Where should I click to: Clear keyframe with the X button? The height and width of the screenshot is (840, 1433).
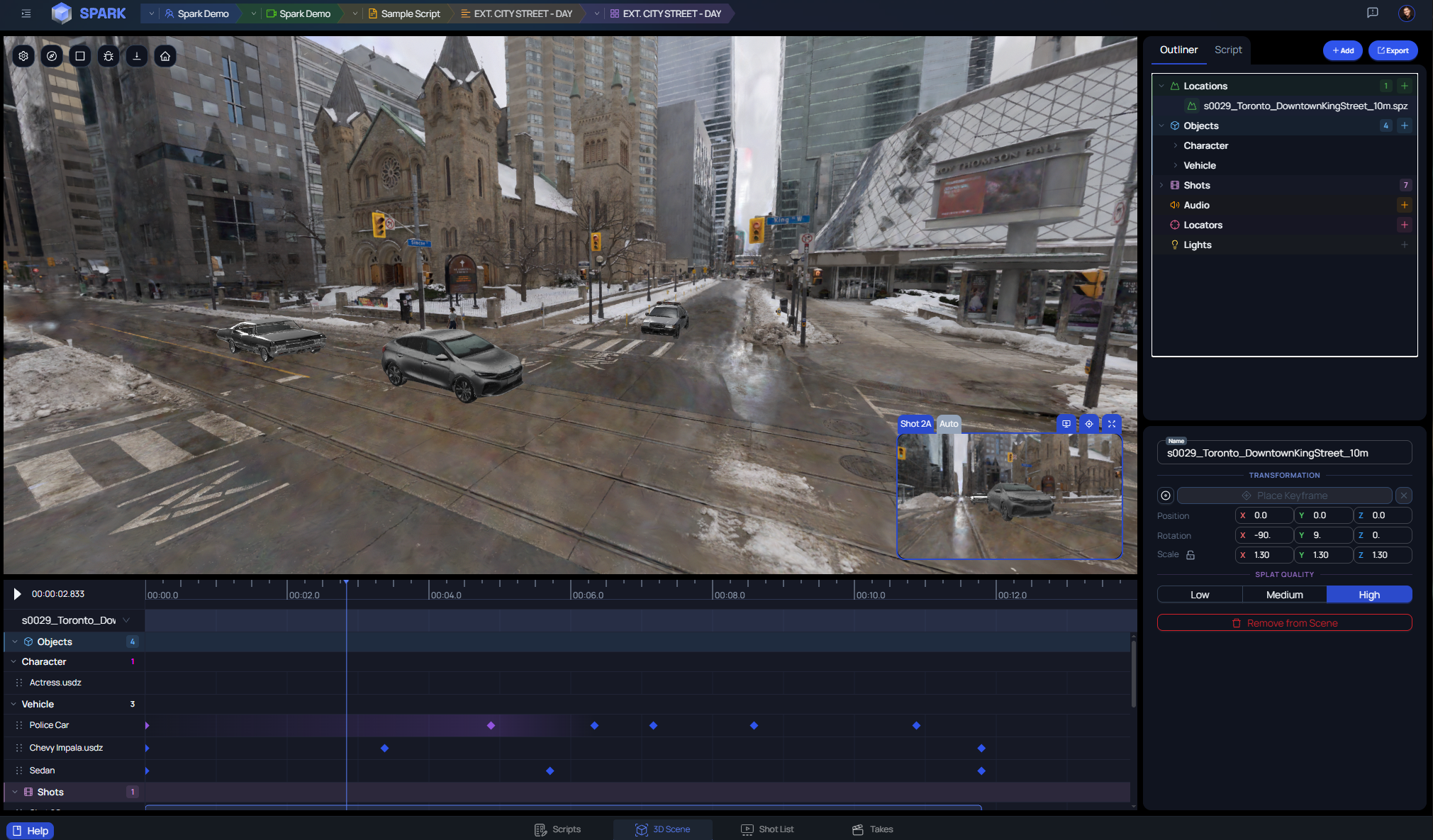click(x=1404, y=495)
